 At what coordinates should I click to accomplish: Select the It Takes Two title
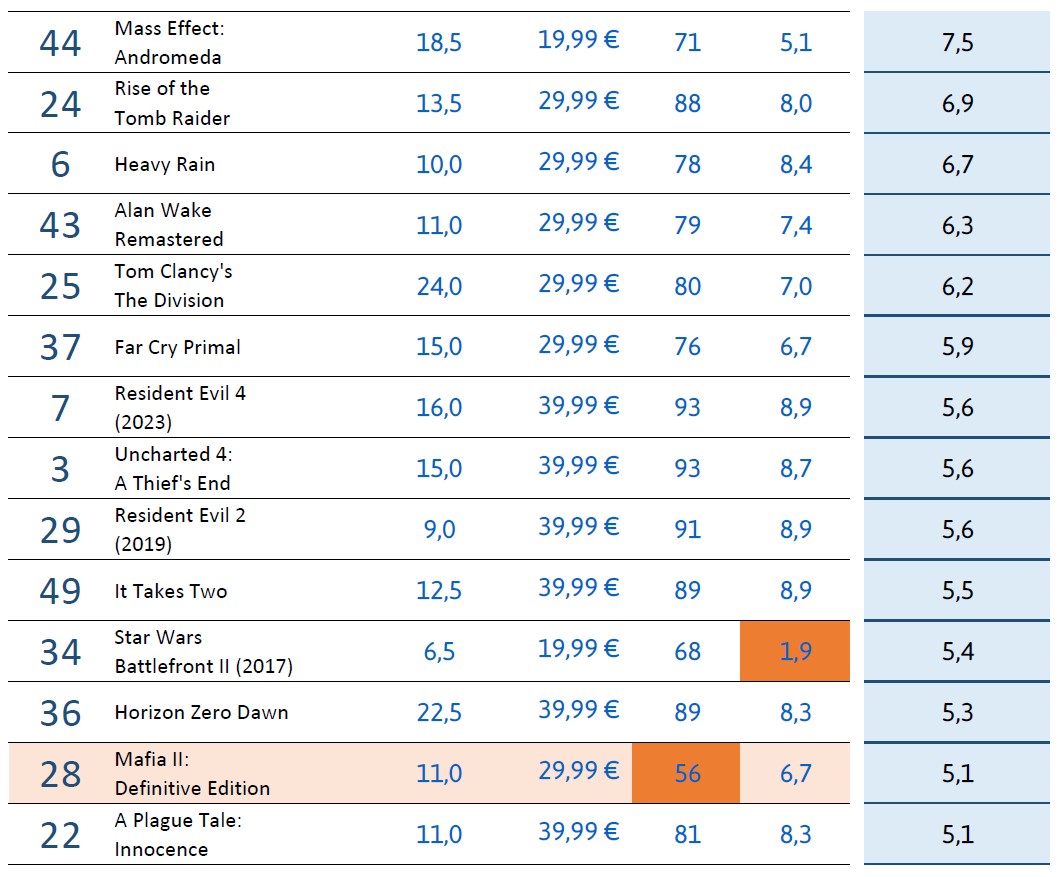[x=171, y=591]
